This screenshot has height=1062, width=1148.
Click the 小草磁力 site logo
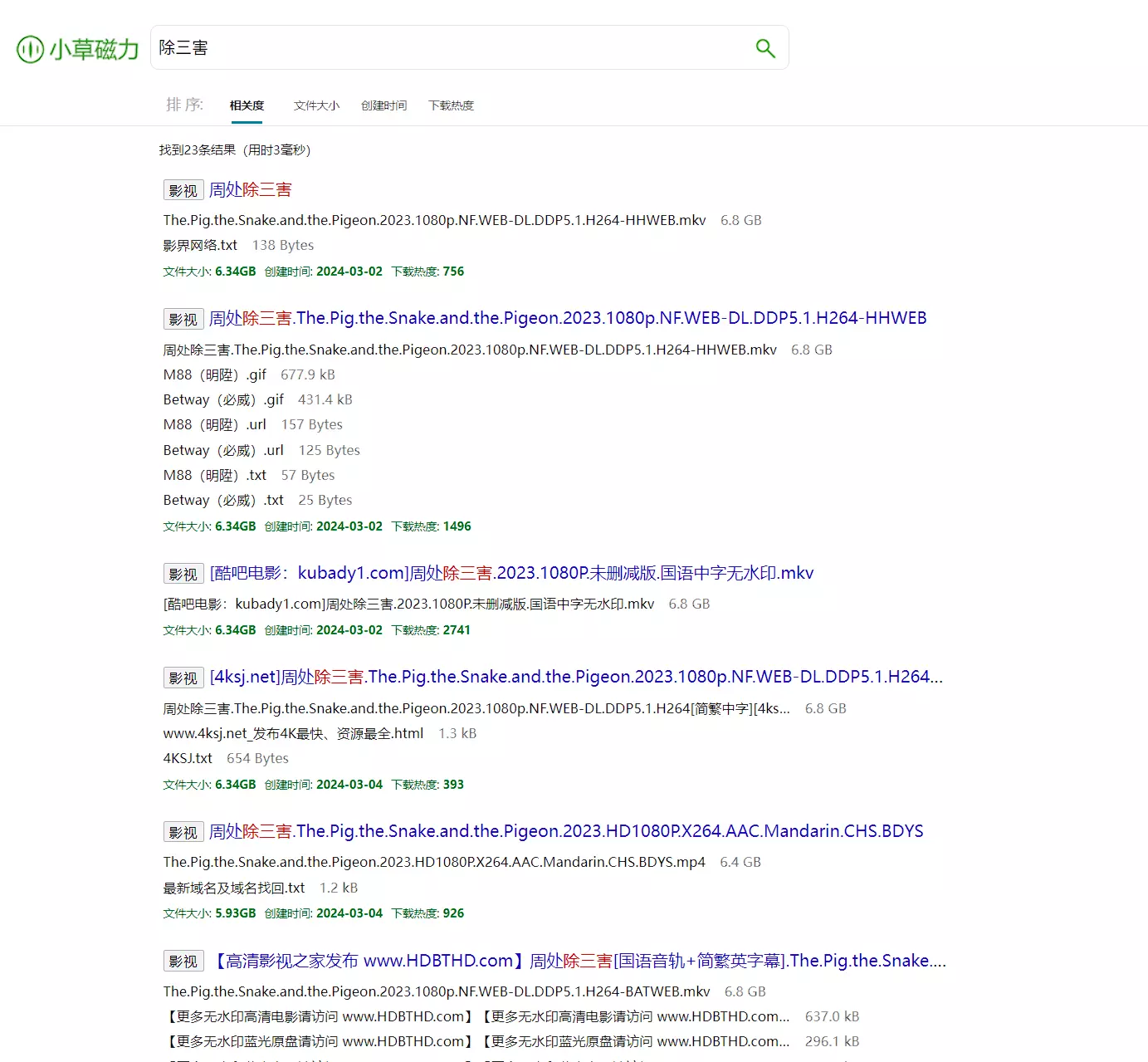point(78,49)
